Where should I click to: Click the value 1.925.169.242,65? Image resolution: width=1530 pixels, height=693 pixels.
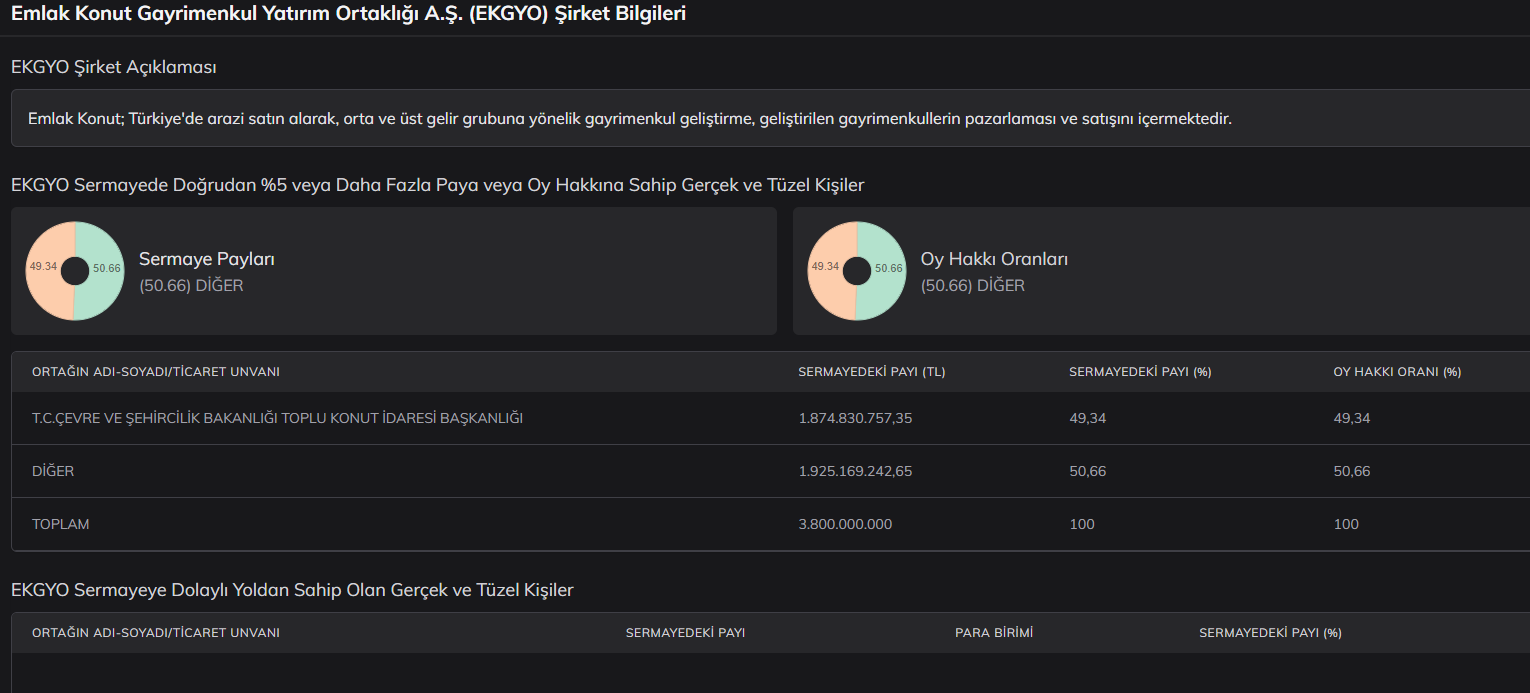[x=855, y=471]
